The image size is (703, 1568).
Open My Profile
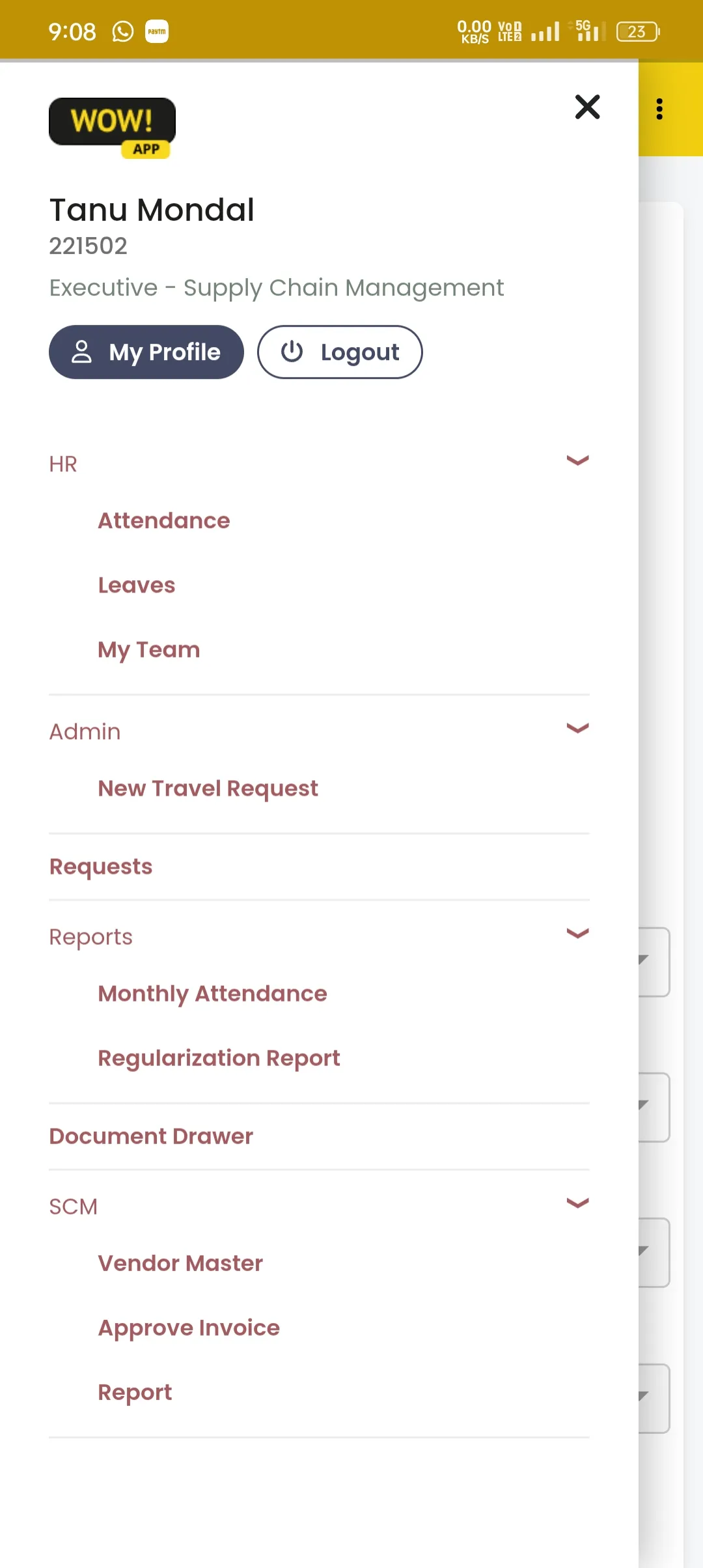146,352
